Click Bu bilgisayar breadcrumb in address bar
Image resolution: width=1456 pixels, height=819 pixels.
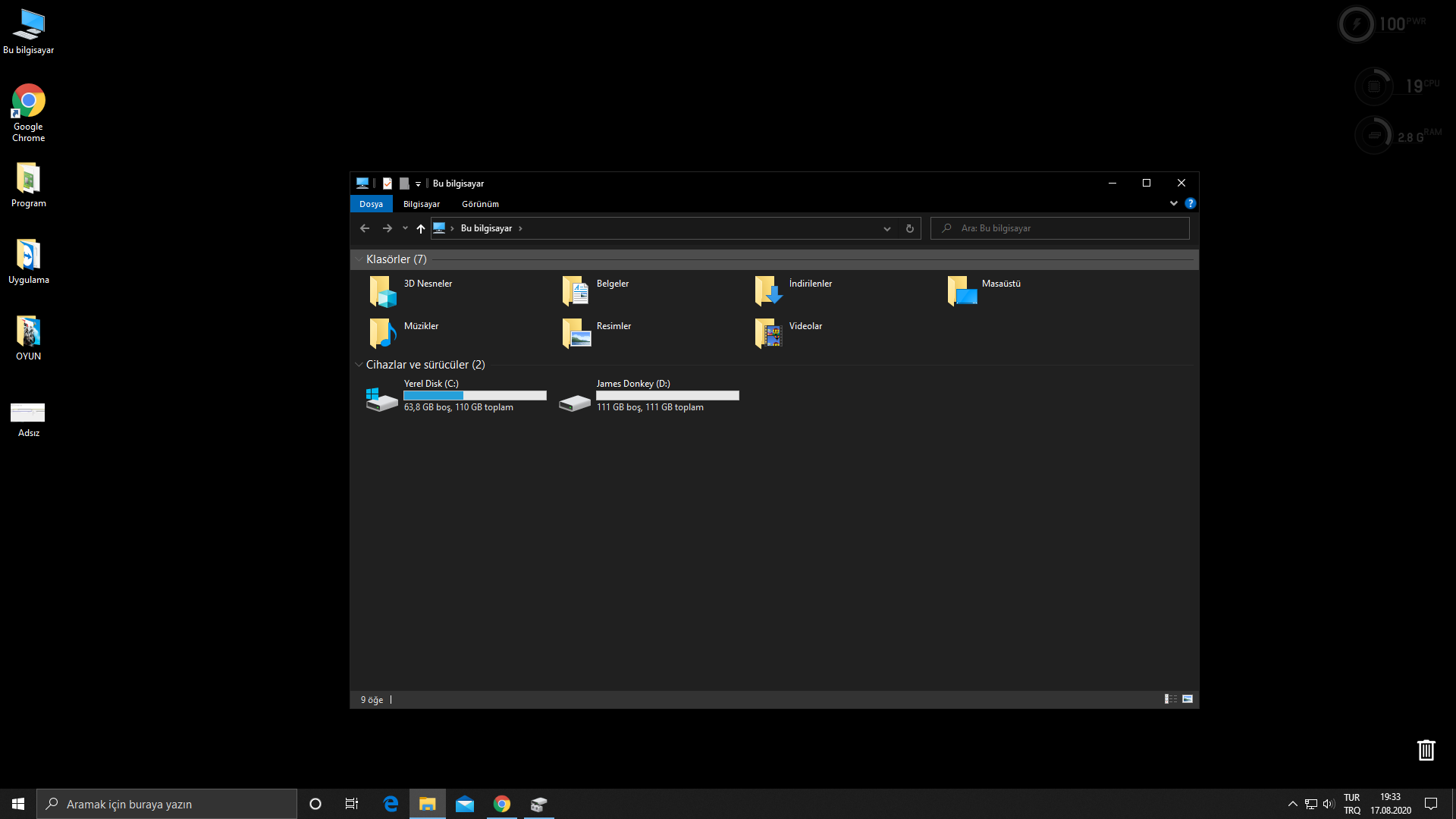coord(486,228)
